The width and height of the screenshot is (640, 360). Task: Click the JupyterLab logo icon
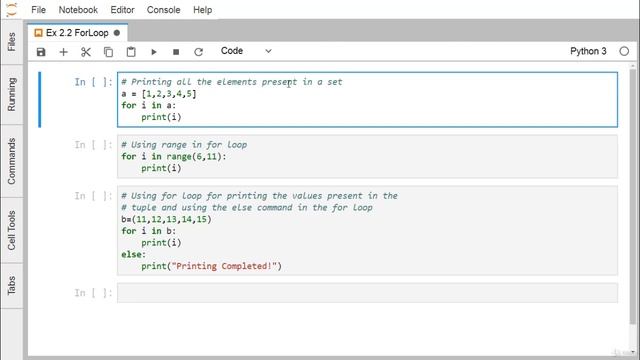click(12, 9)
